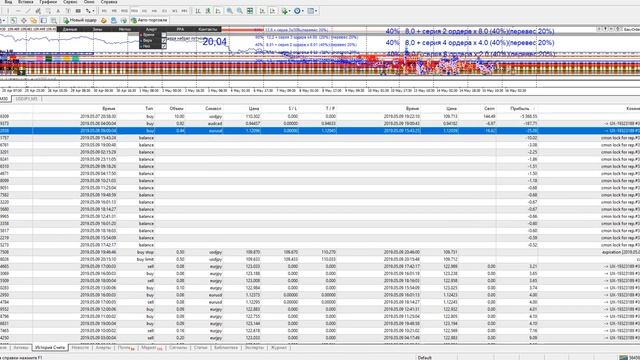Open the Журнал tab

point(279,348)
